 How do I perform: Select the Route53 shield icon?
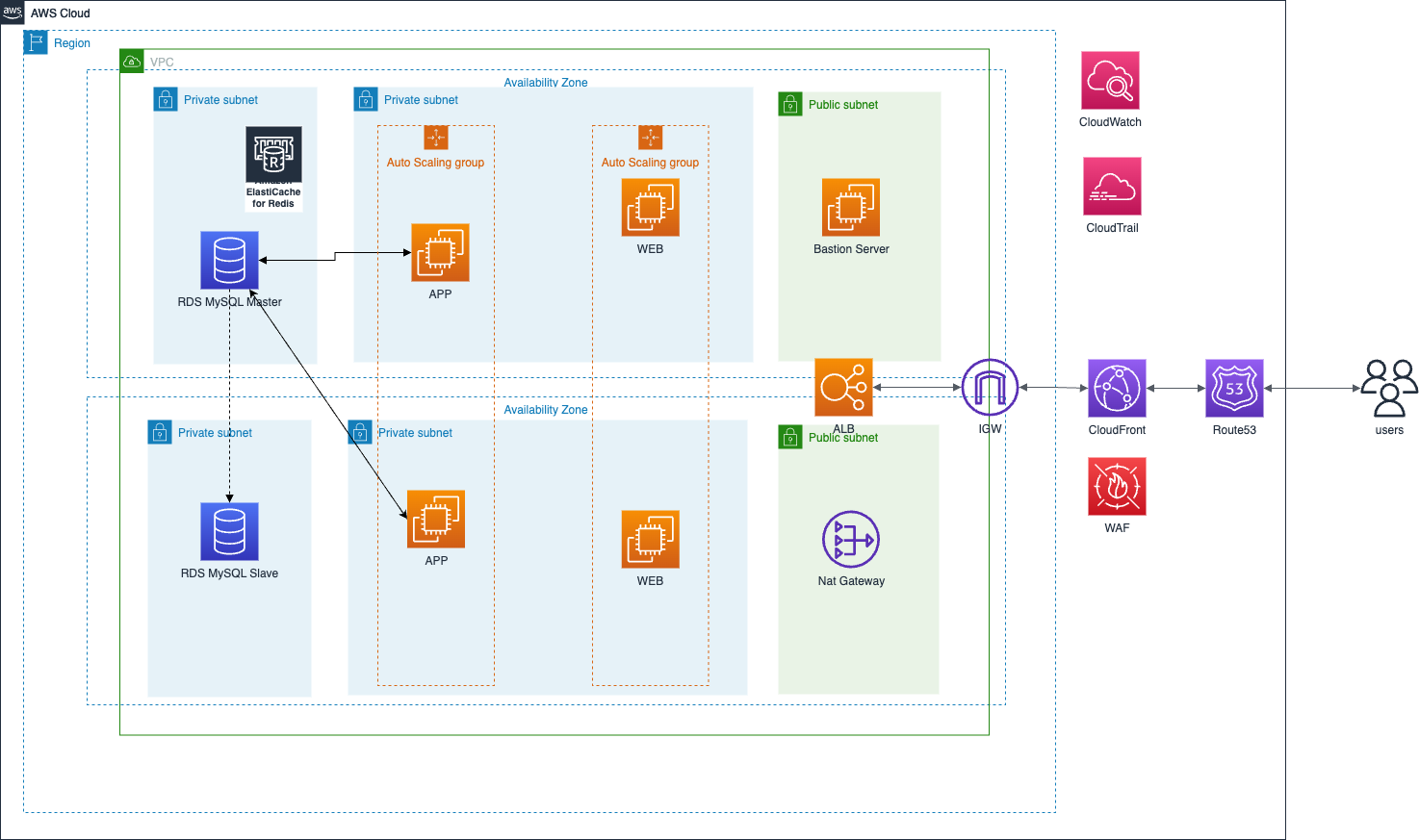(1234, 388)
